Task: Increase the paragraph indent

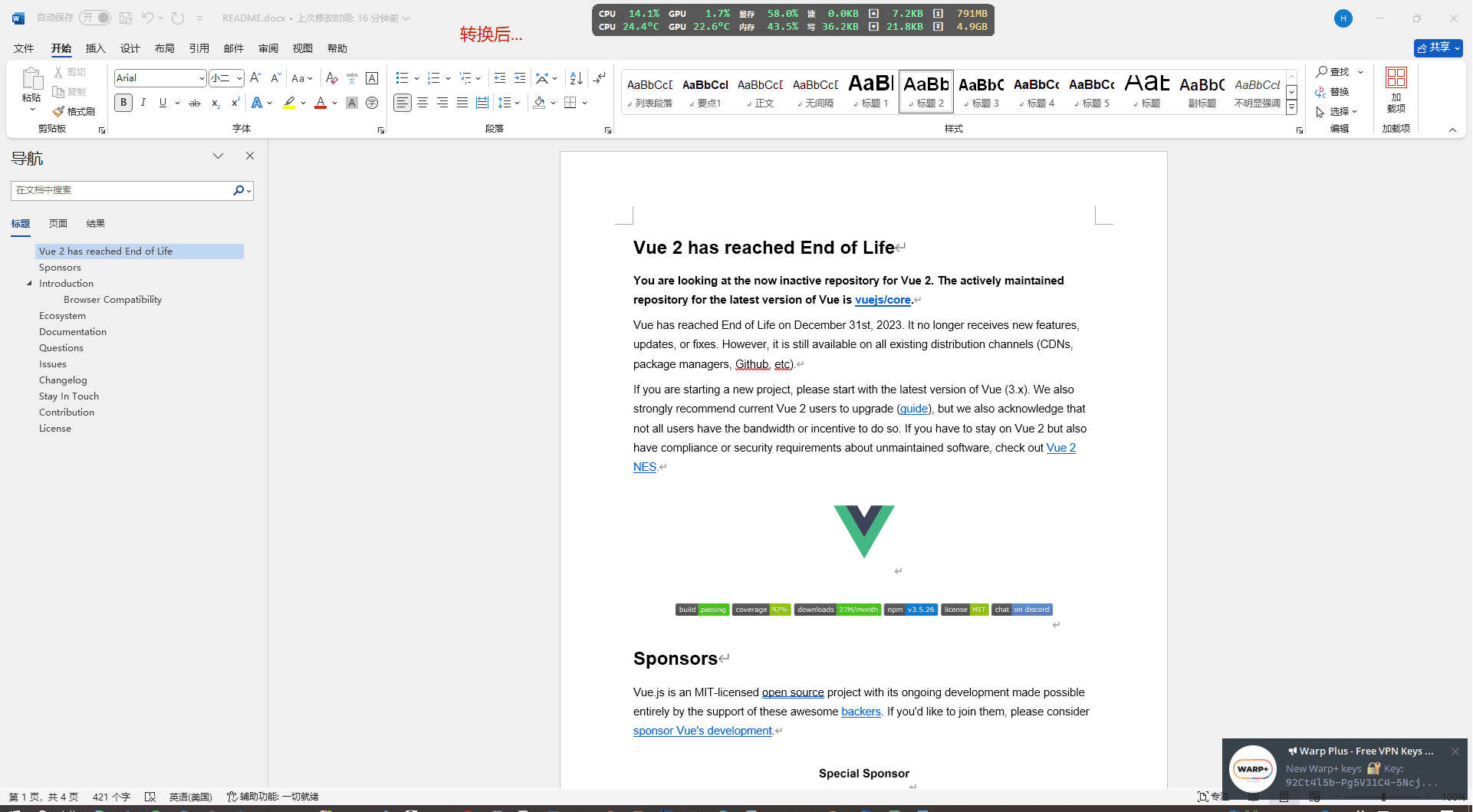Action: pyautogui.click(x=520, y=78)
